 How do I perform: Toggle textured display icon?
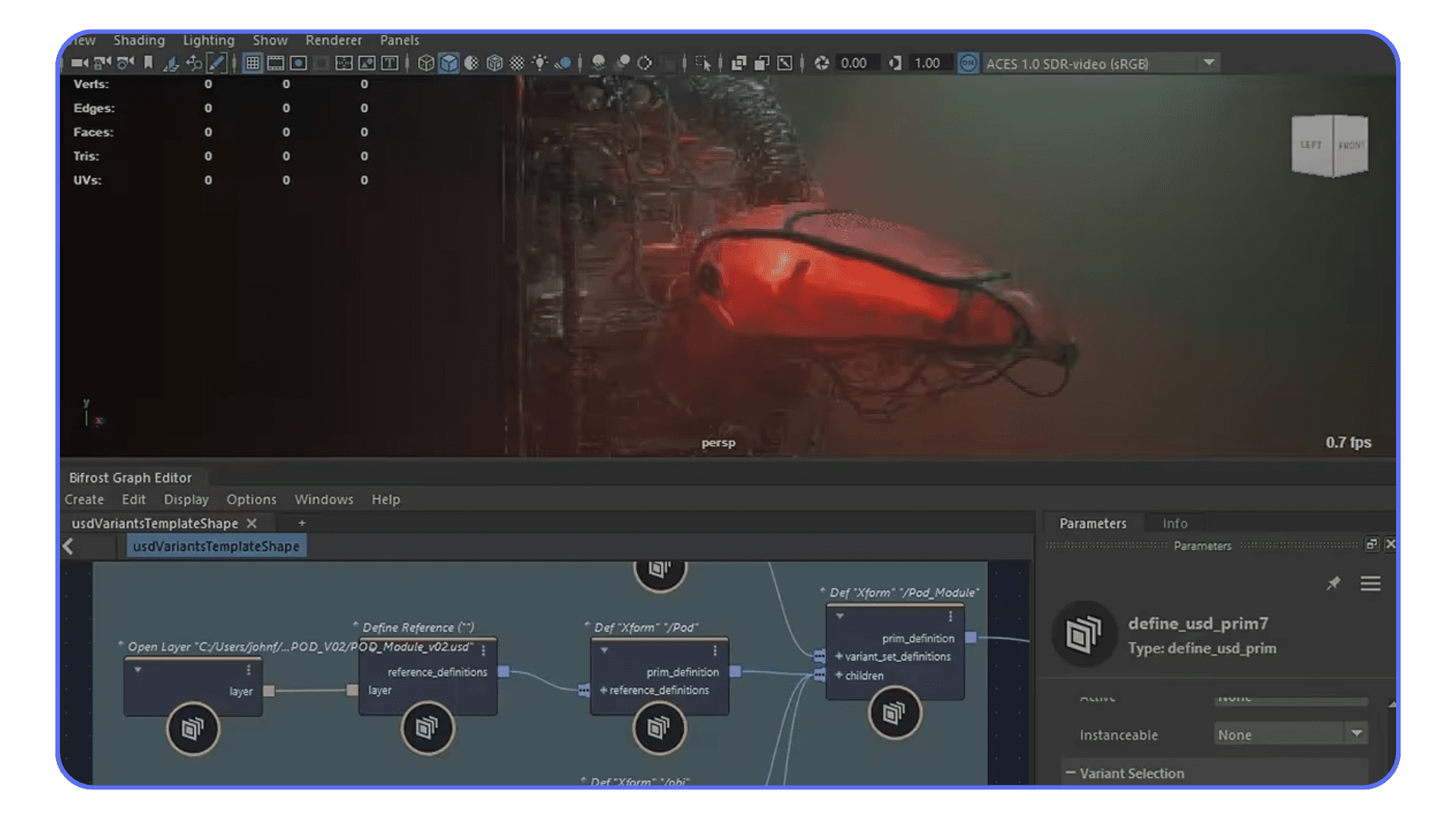tap(517, 63)
